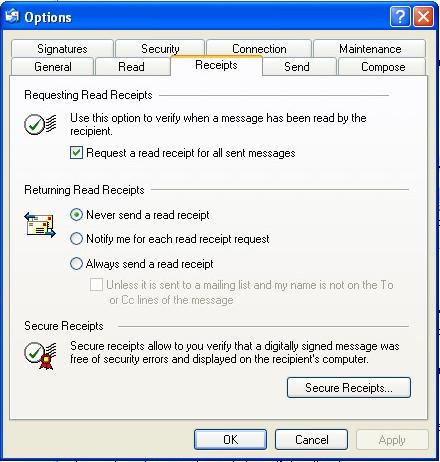The width and height of the screenshot is (440, 462).
Task: Switch to the General tab
Action: [x=53, y=67]
